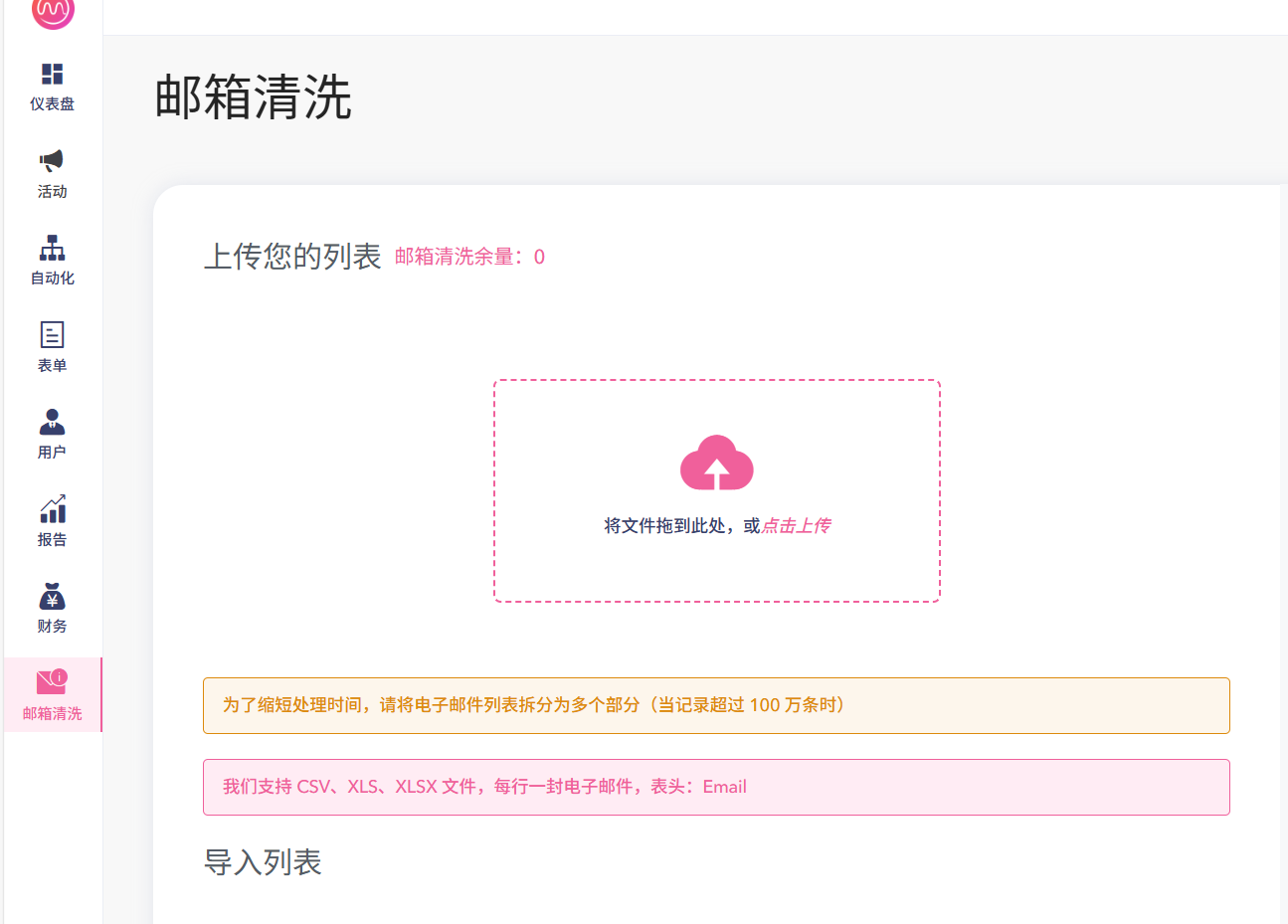Open reports via bar chart icon
The height and width of the screenshot is (924, 1288).
(x=52, y=508)
